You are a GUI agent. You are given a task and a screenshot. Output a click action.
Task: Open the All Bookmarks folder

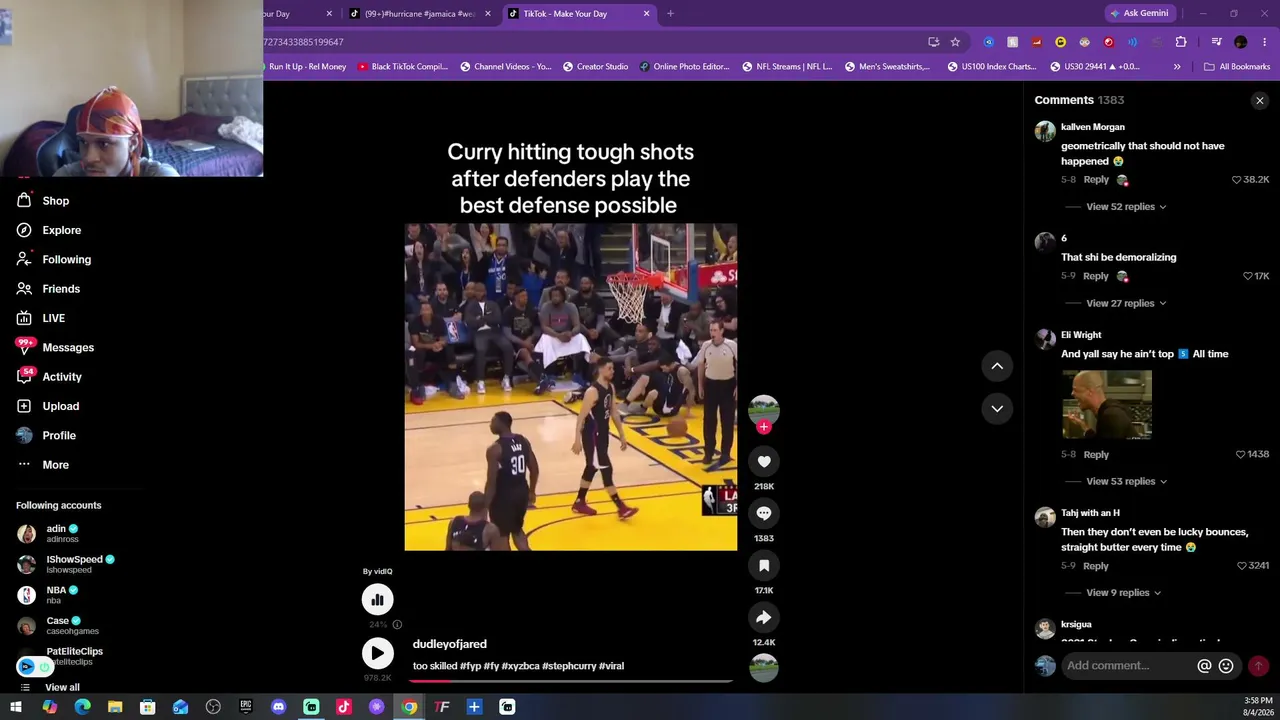(x=1237, y=67)
